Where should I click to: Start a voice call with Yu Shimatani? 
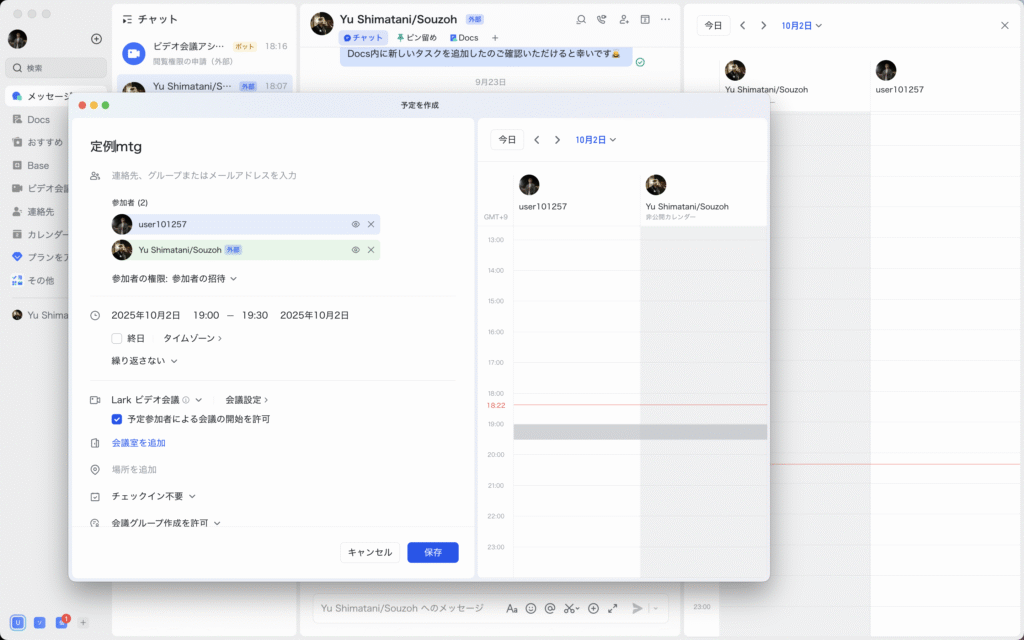point(601,19)
